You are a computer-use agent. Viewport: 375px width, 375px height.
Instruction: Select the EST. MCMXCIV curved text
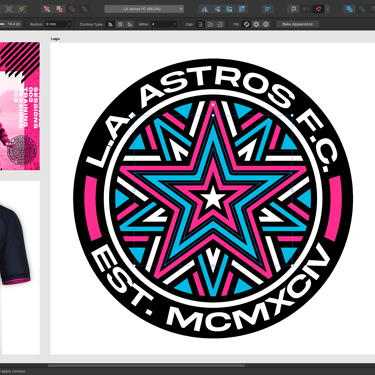[210, 288]
